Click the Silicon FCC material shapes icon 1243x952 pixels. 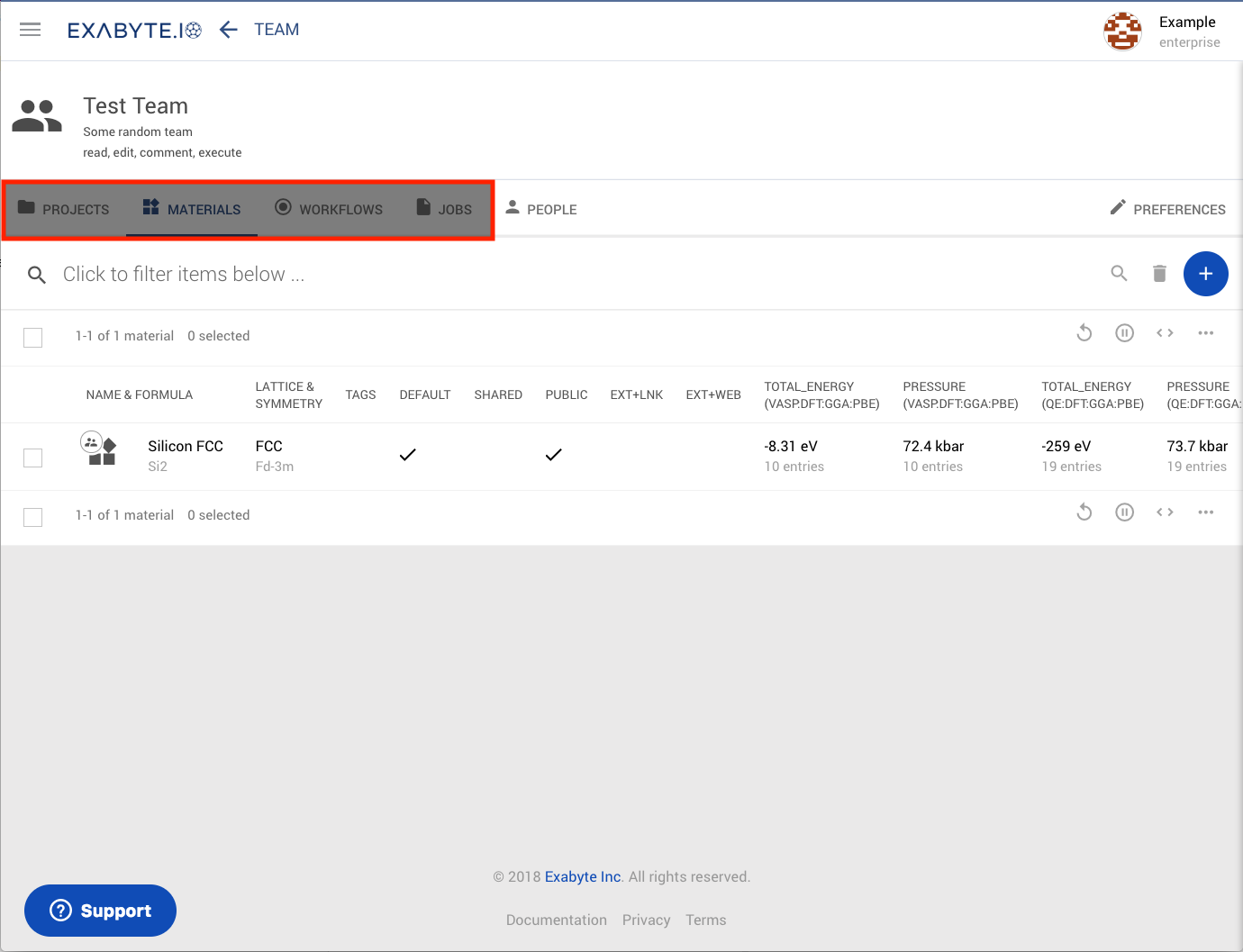point(101,449)
